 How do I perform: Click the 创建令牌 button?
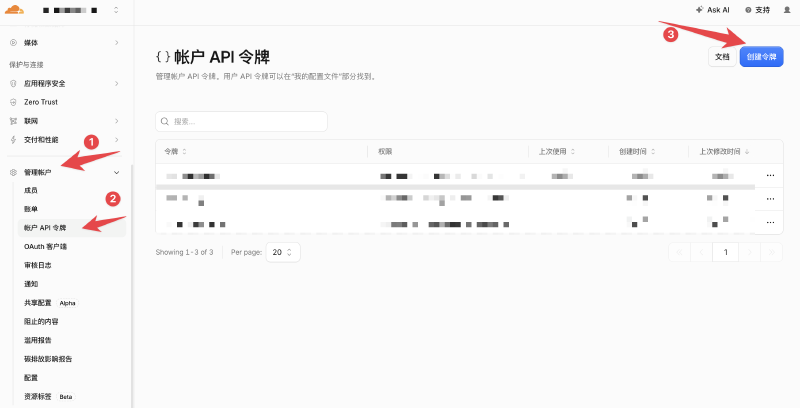[x=761, y=57]
